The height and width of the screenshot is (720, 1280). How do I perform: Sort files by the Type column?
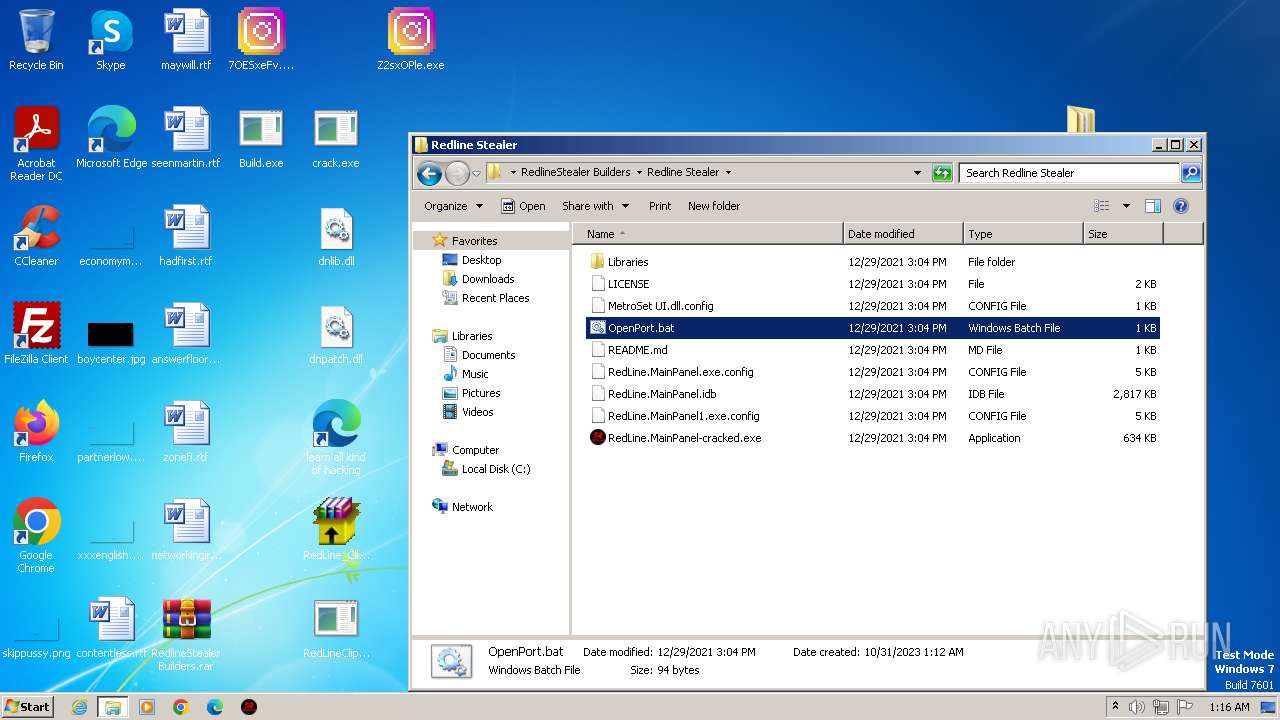tap(1023, 234)
